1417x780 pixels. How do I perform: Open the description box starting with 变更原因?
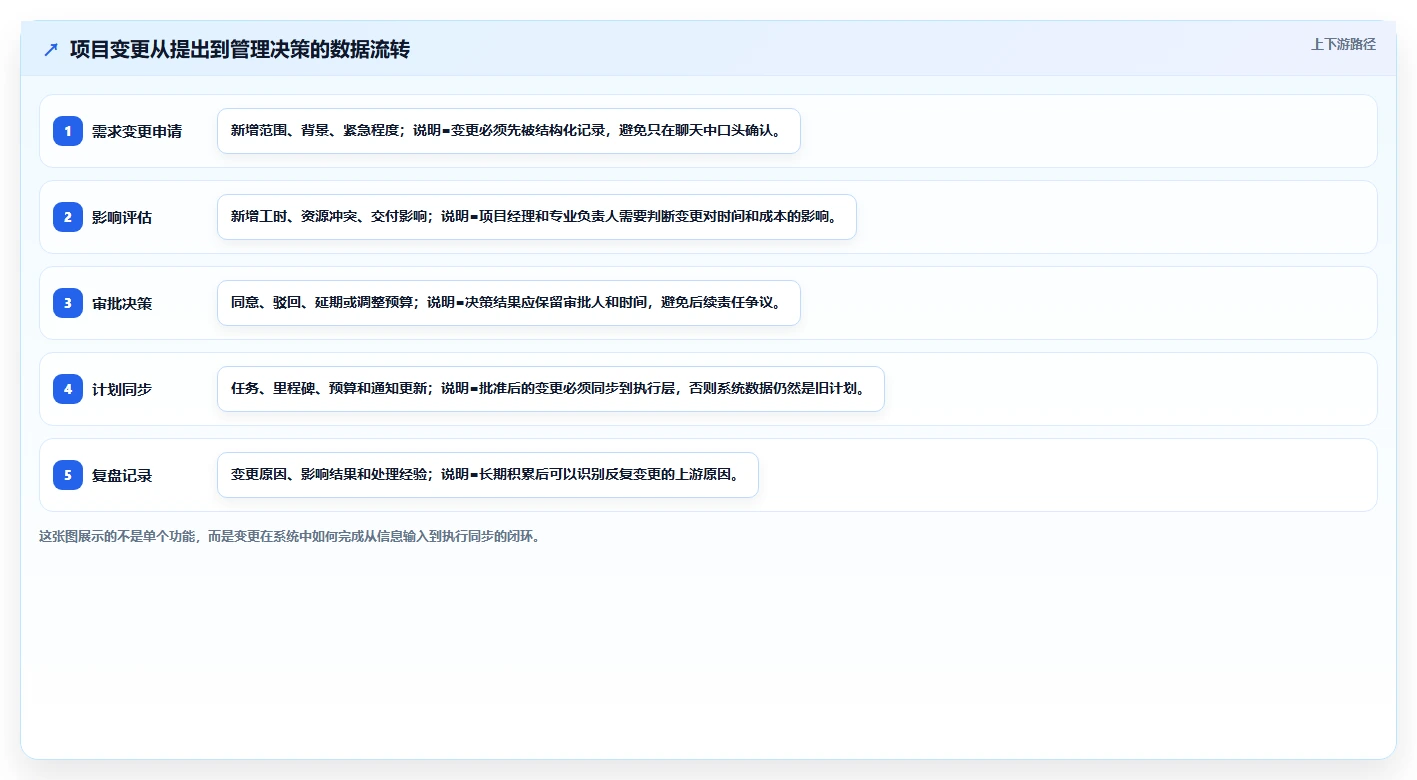click(488, 475)
